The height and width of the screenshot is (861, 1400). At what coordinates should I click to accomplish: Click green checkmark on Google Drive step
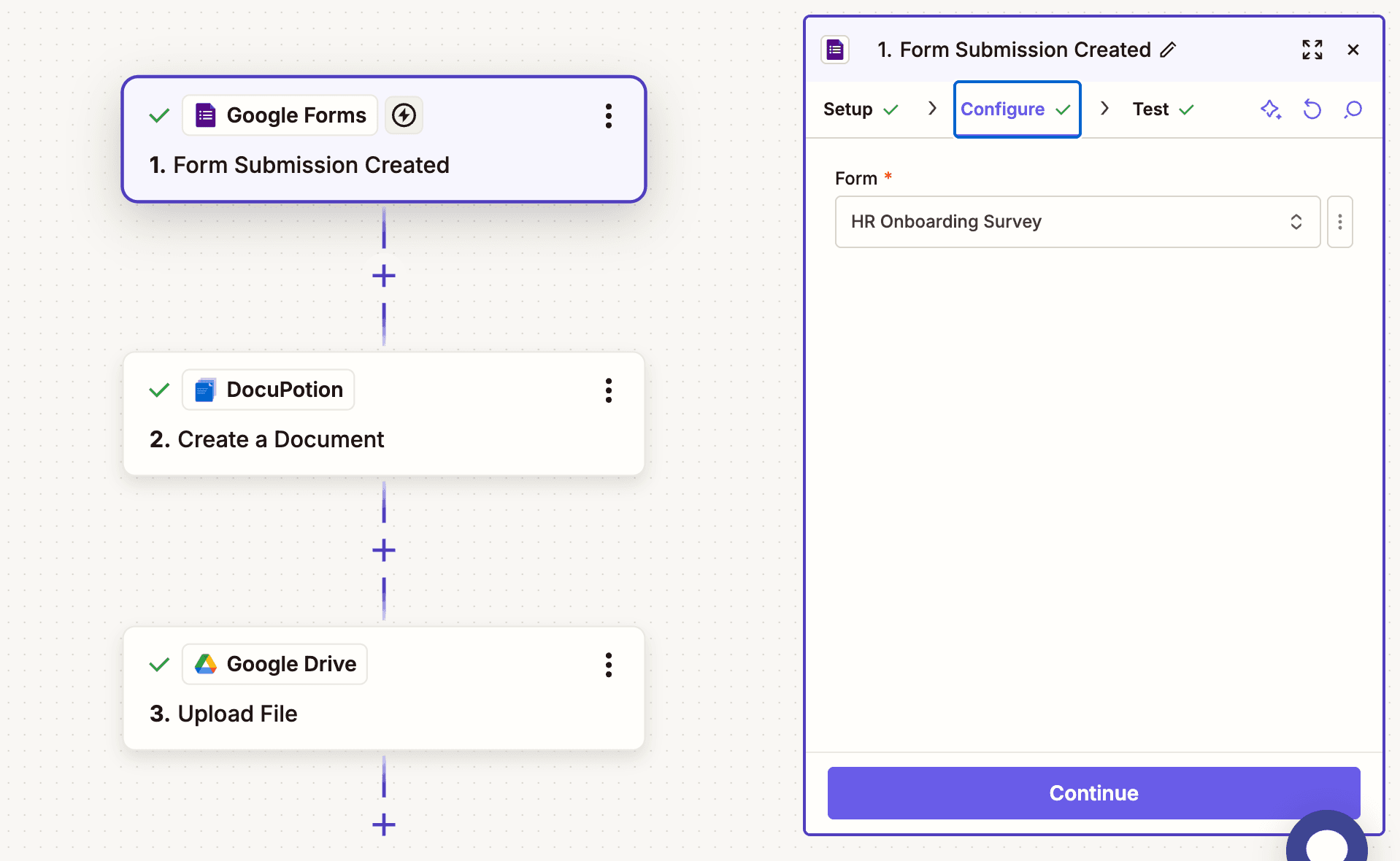pyautogui.click(x=159, y=664)
